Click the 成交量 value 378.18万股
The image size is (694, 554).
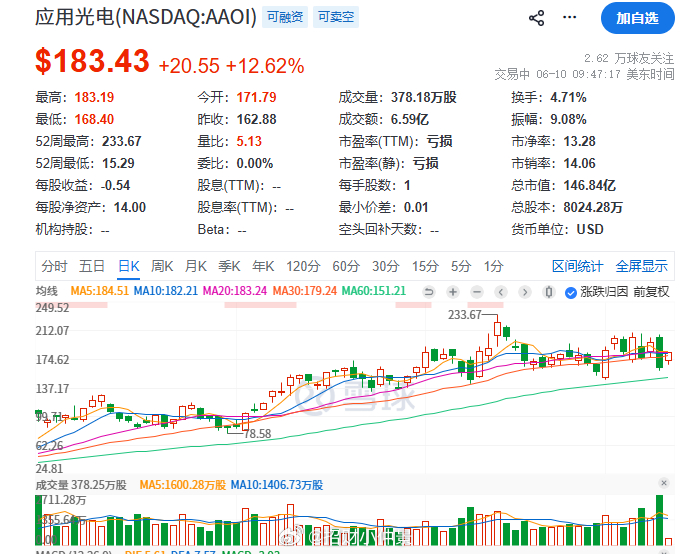[x=424, y=97]
